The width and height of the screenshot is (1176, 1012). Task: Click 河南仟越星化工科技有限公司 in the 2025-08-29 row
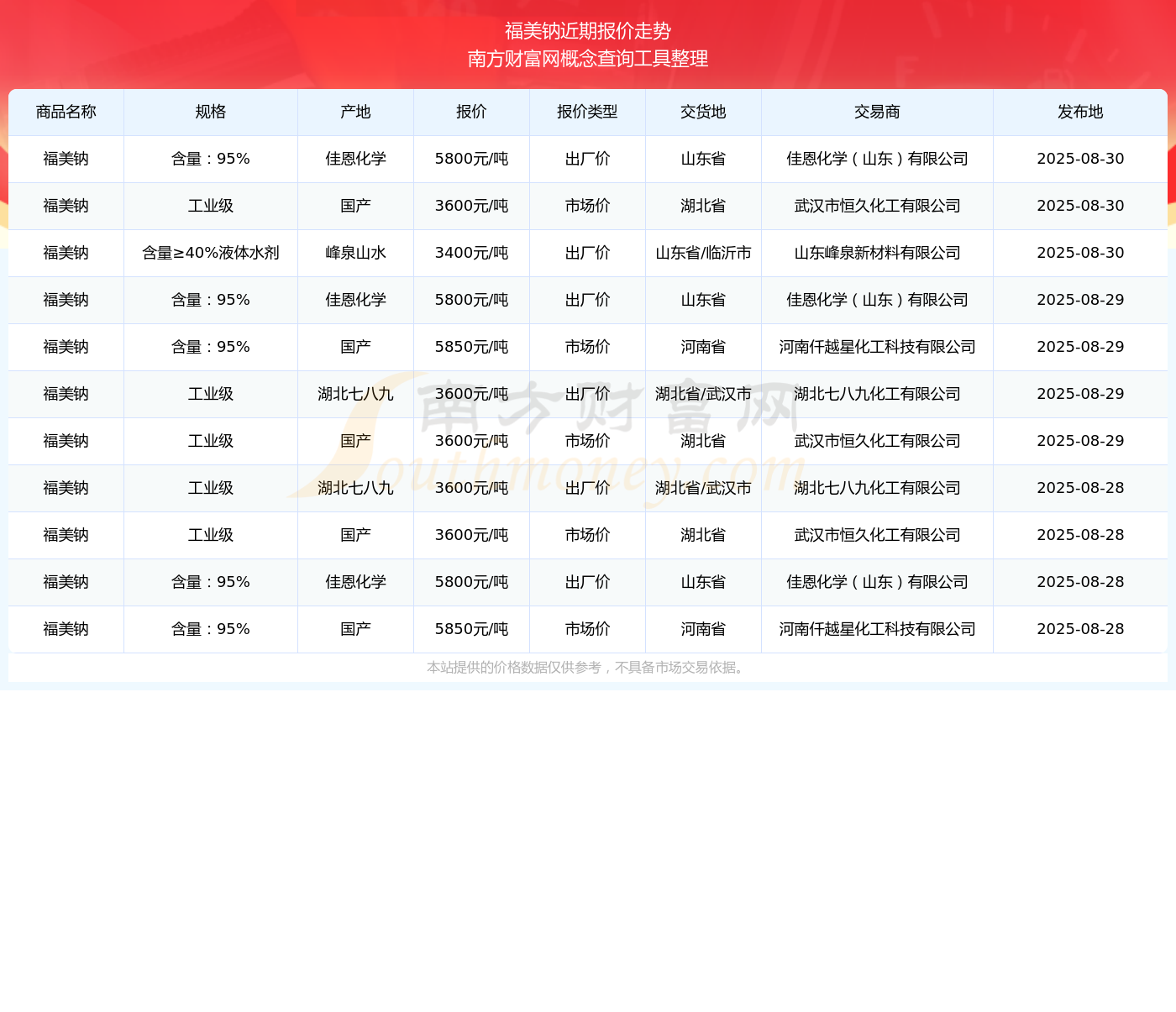[877, 347]
